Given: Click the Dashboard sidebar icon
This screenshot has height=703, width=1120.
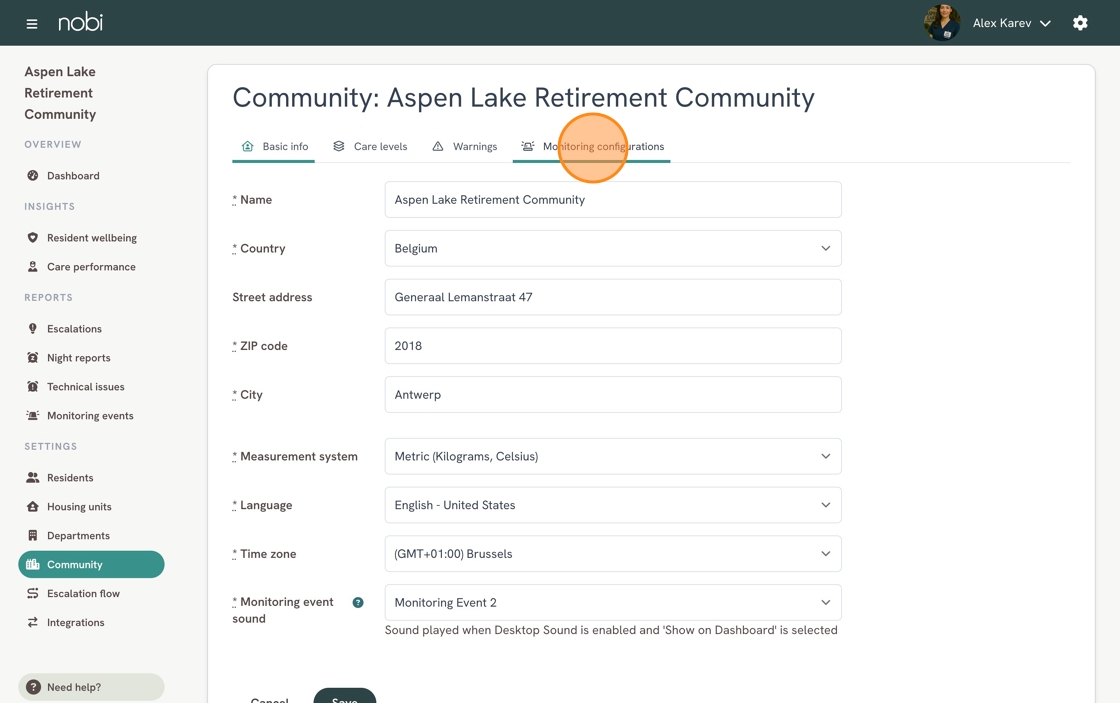Looking at the screenshot, I should (x=33, y=176).
